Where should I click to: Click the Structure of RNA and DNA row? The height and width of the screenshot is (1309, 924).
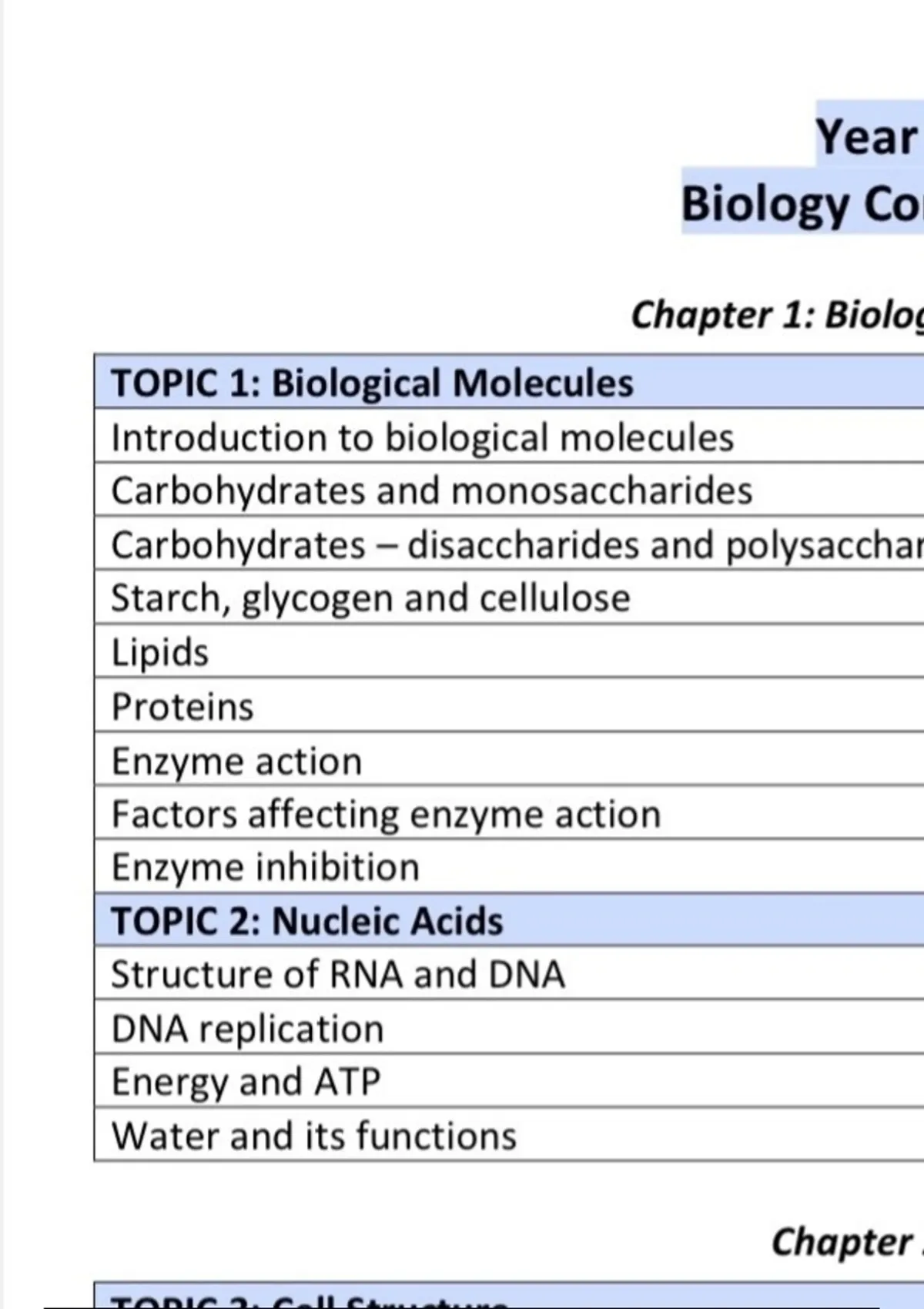pyautogui.click(x=338, y=974)
